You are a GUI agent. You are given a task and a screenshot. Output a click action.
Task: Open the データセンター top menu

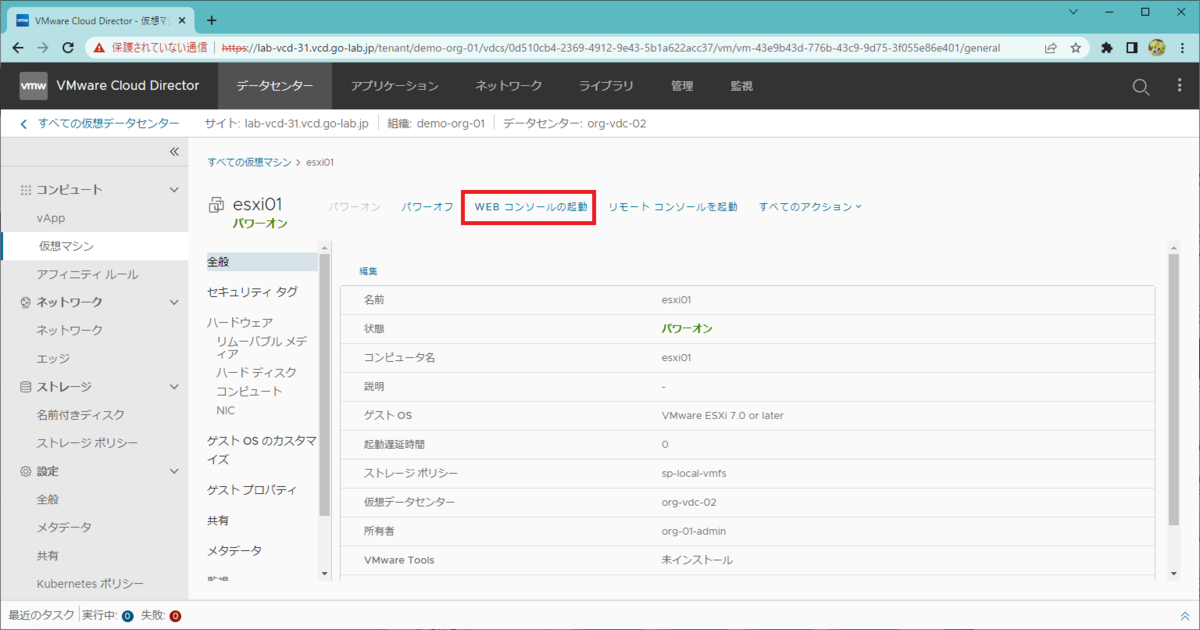point(275,86)
